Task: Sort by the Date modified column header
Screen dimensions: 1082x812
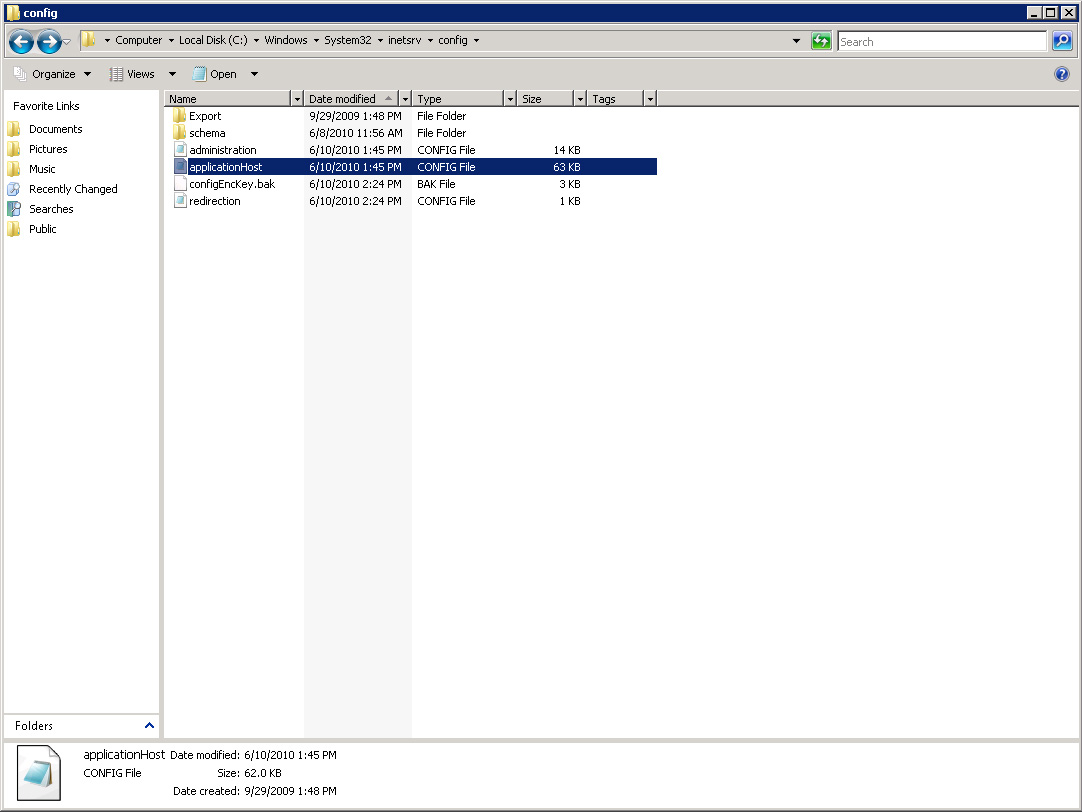Action: click(351, 99)
